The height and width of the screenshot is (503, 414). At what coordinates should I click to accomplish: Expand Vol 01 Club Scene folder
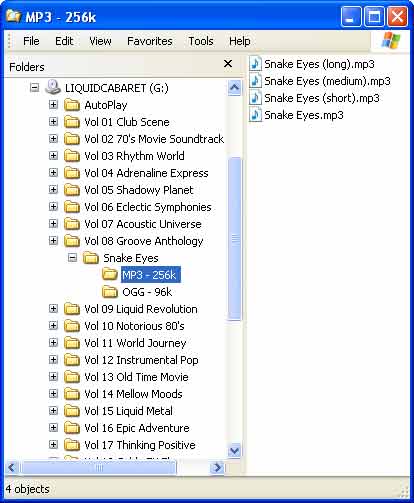(53, 122)
